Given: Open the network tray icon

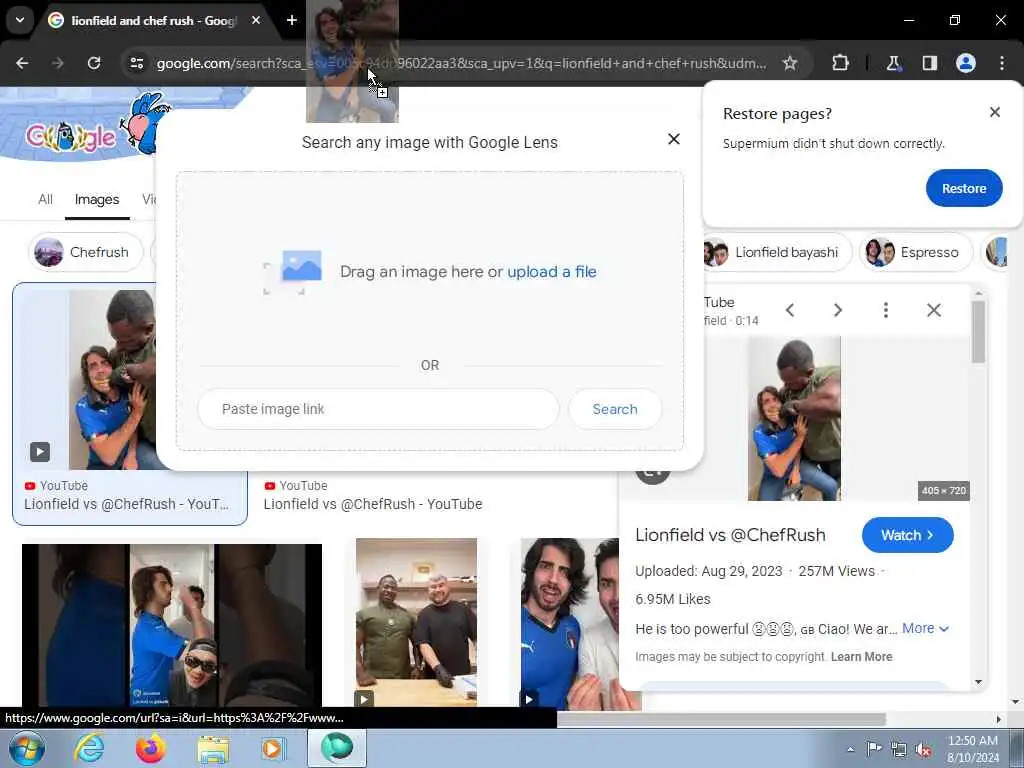Looking at the screenshot, I should click(x=899, y=750).
